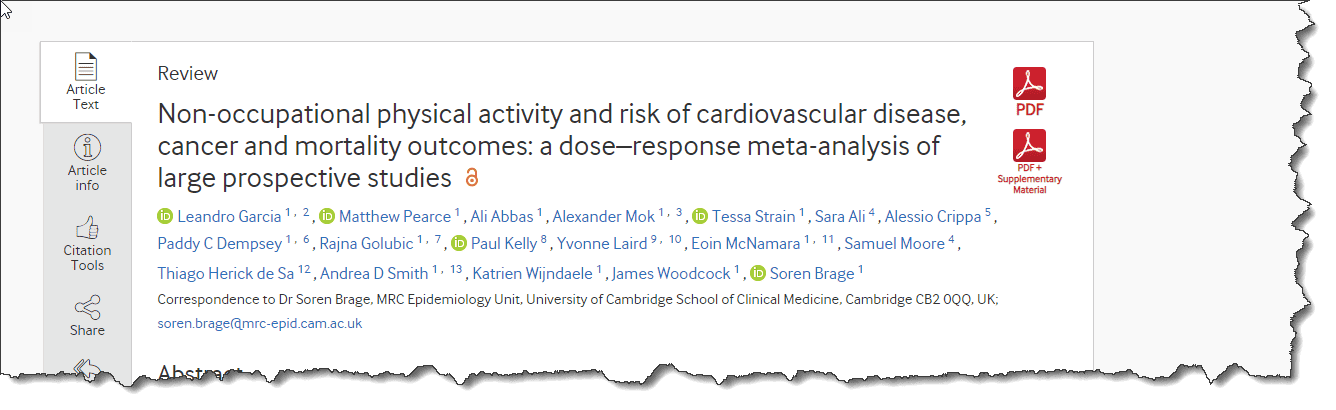This screenshot has width=1336, height=410.
Task: Click Leandro Garcia's ORCID iD icon
Action: point(166,216)
